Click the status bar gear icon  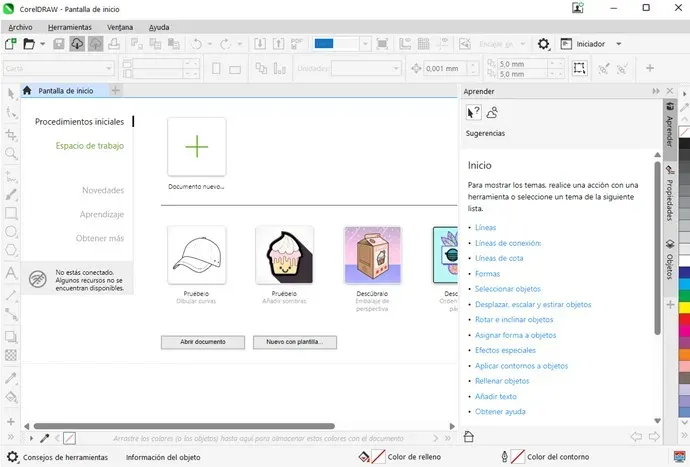(x=12, y=457)
